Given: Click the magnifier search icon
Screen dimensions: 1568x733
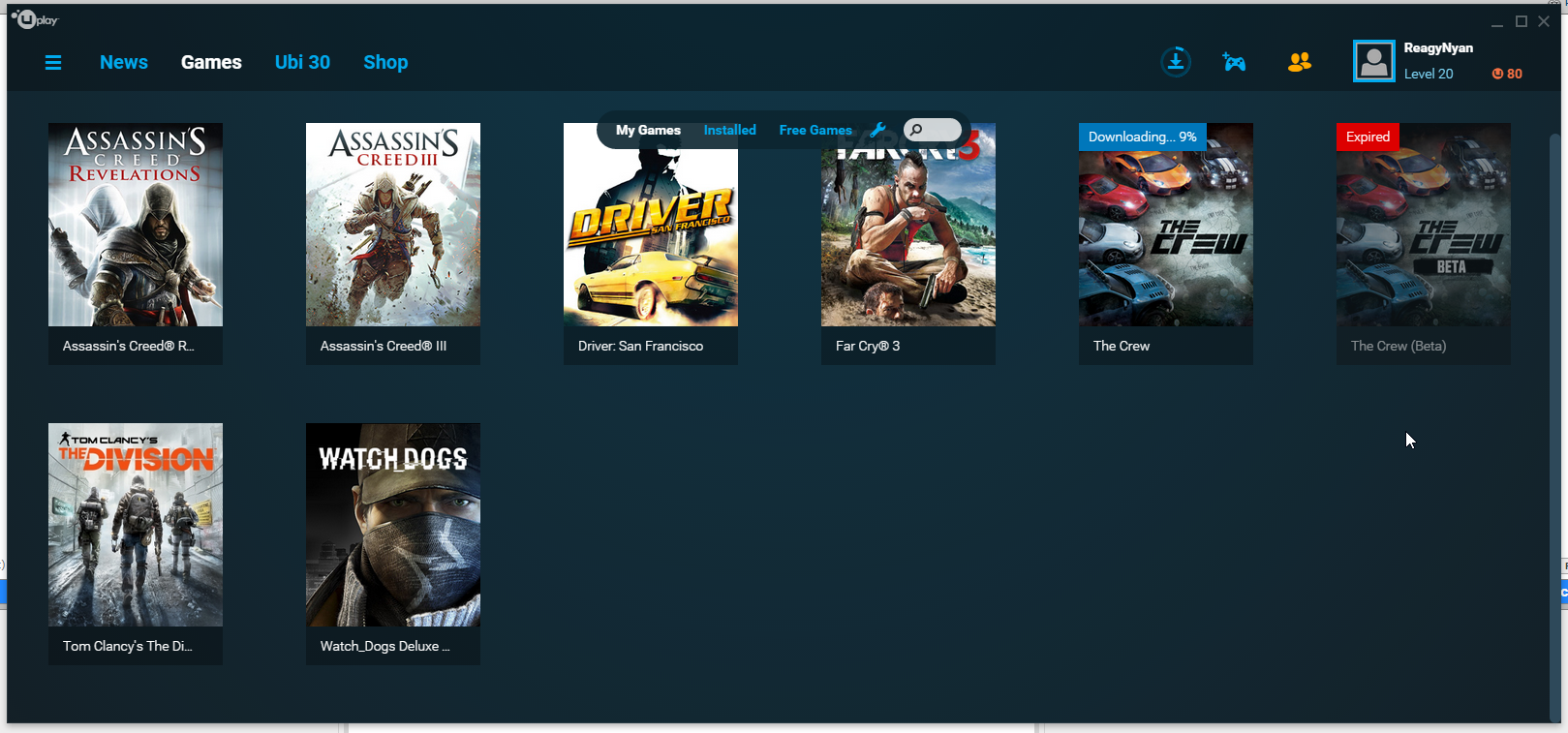Looking at the screenshot, I should [x=916, y=130].
